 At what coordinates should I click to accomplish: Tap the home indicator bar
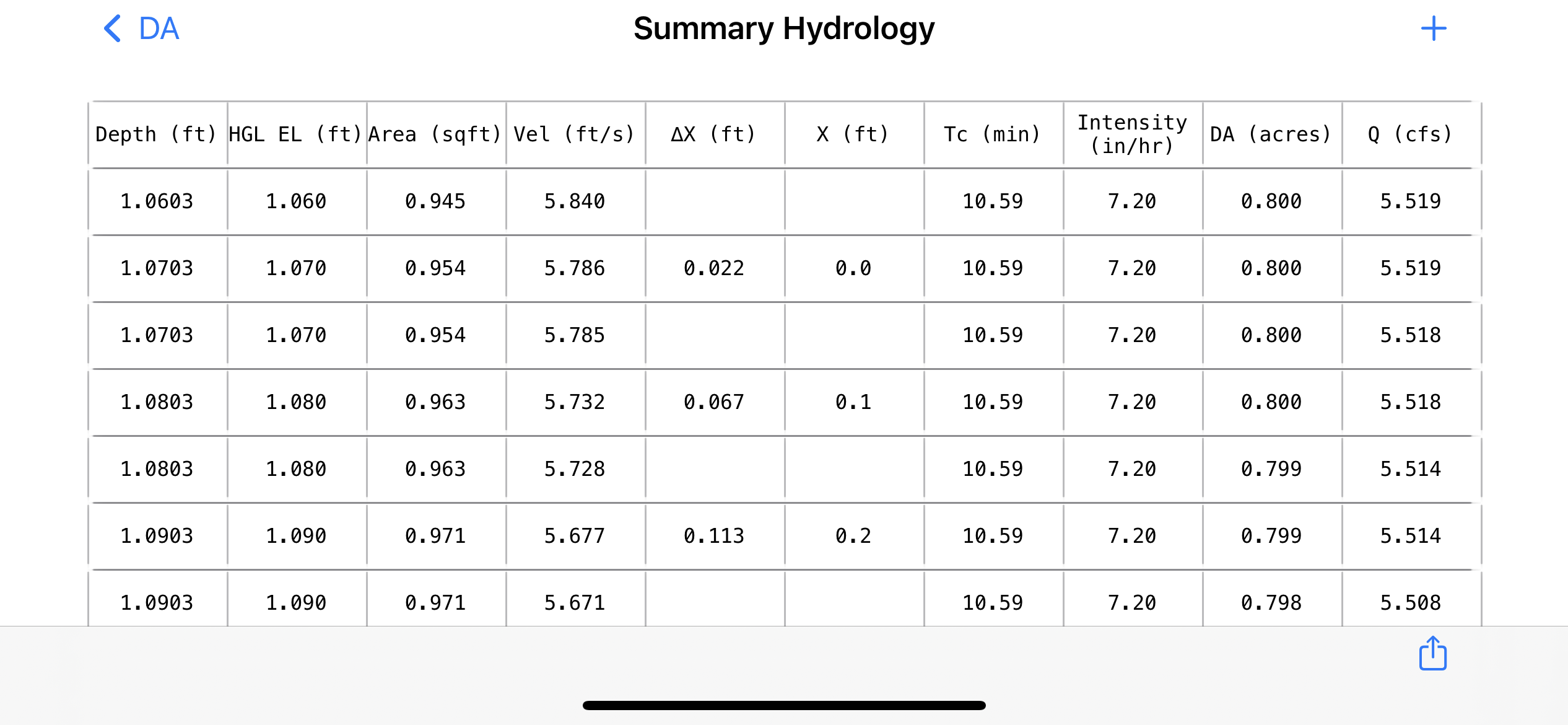[x=784, y=705]
